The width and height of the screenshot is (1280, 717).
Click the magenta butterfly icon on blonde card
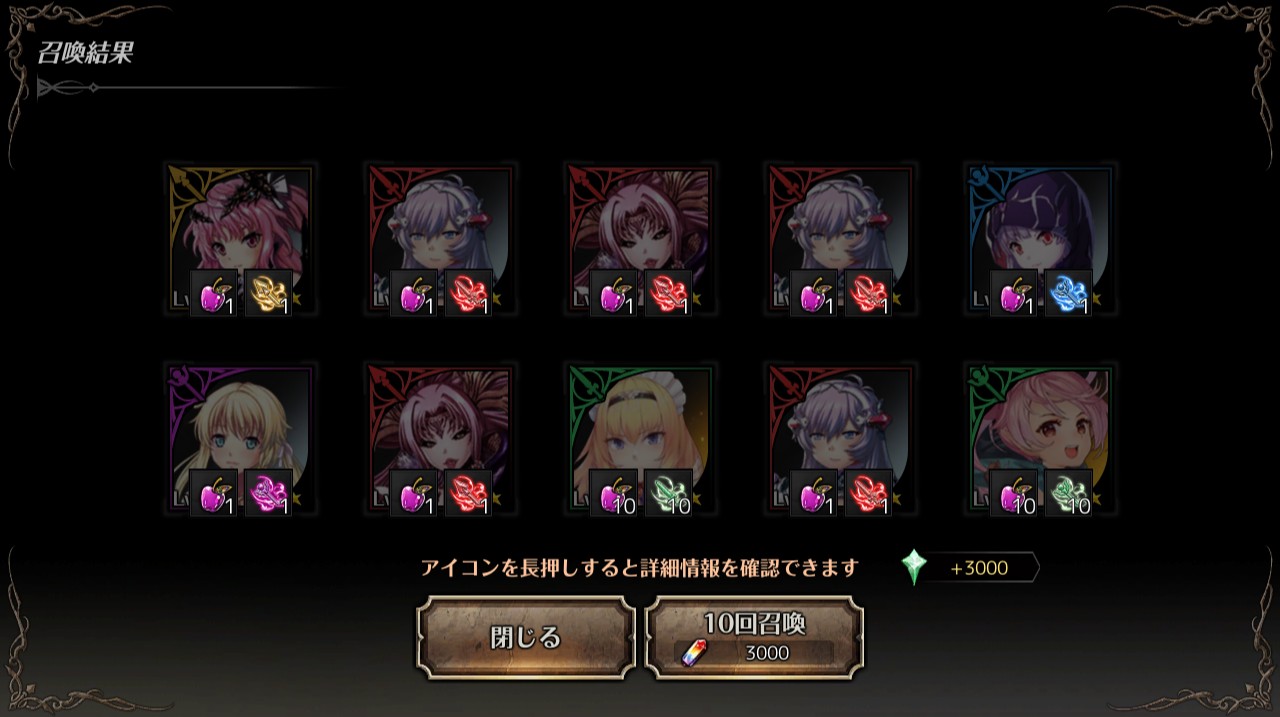[x=268, y=492]
